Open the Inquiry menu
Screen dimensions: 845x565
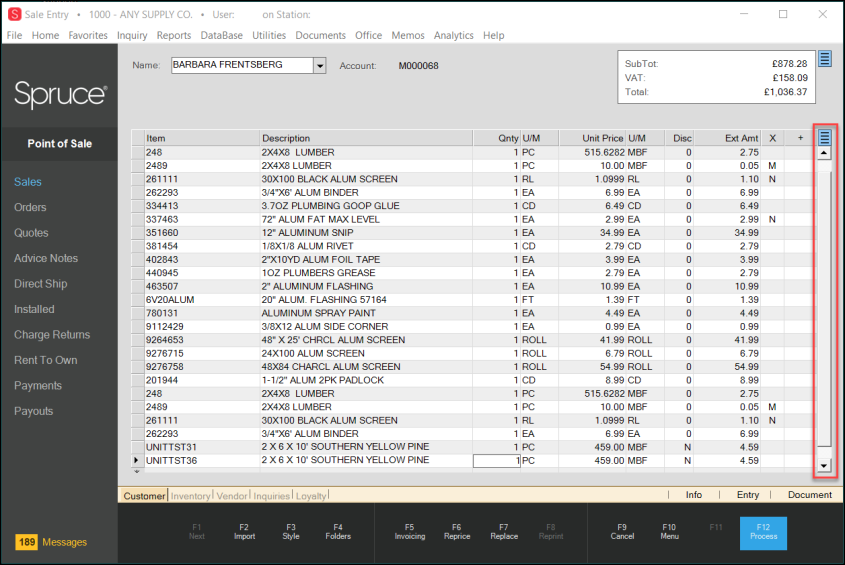[x=132, y=36]
